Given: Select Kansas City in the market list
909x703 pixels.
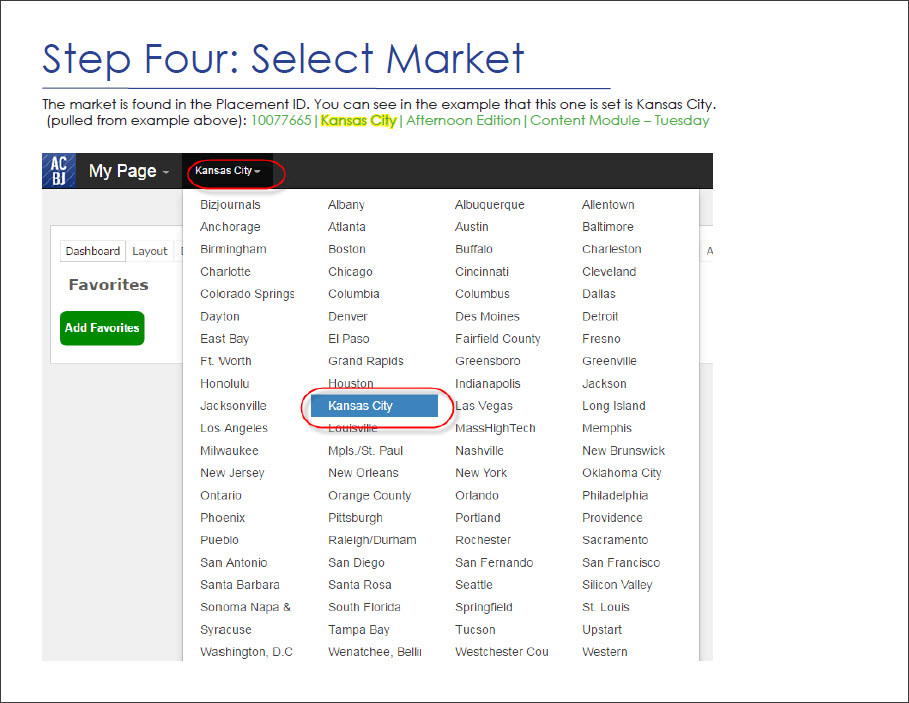Looking at the screenshot, I should click(374, 406).
